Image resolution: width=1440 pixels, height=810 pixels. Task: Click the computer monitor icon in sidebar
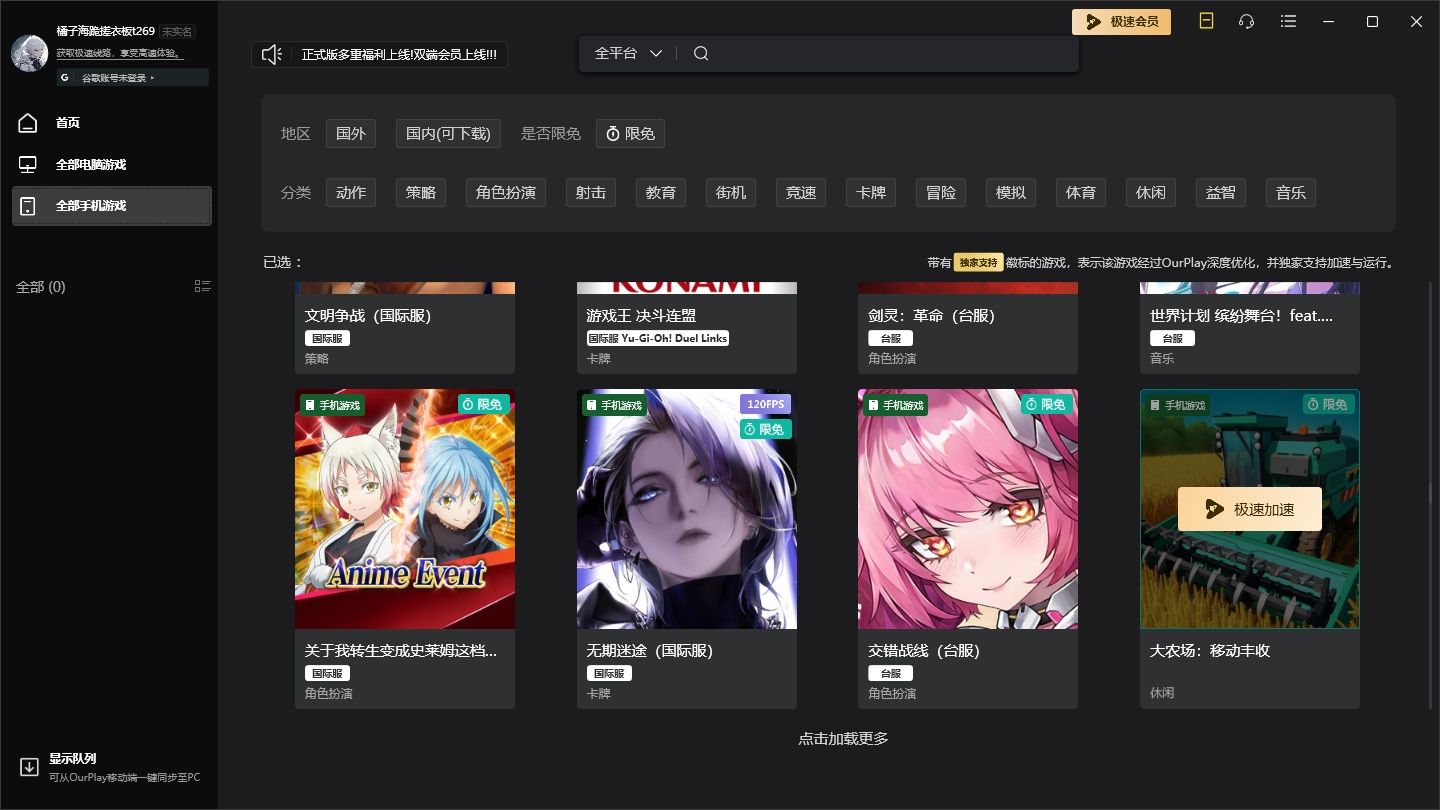pos(28,164)
